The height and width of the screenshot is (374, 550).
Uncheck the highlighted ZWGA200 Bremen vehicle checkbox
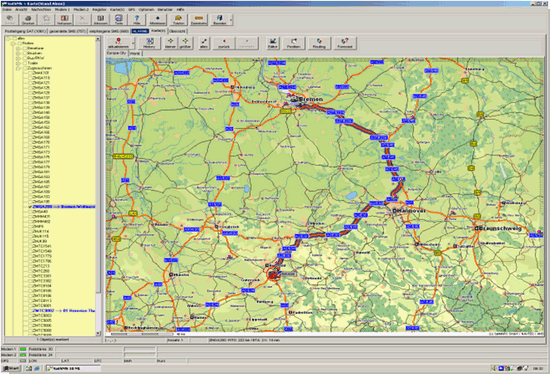click(x=30, y=207)
